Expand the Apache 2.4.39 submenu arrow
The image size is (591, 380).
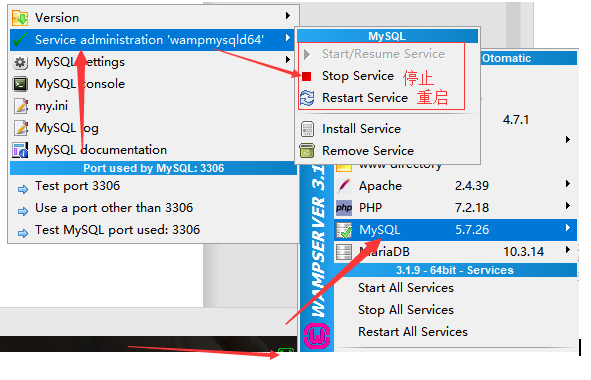(568, 184)
